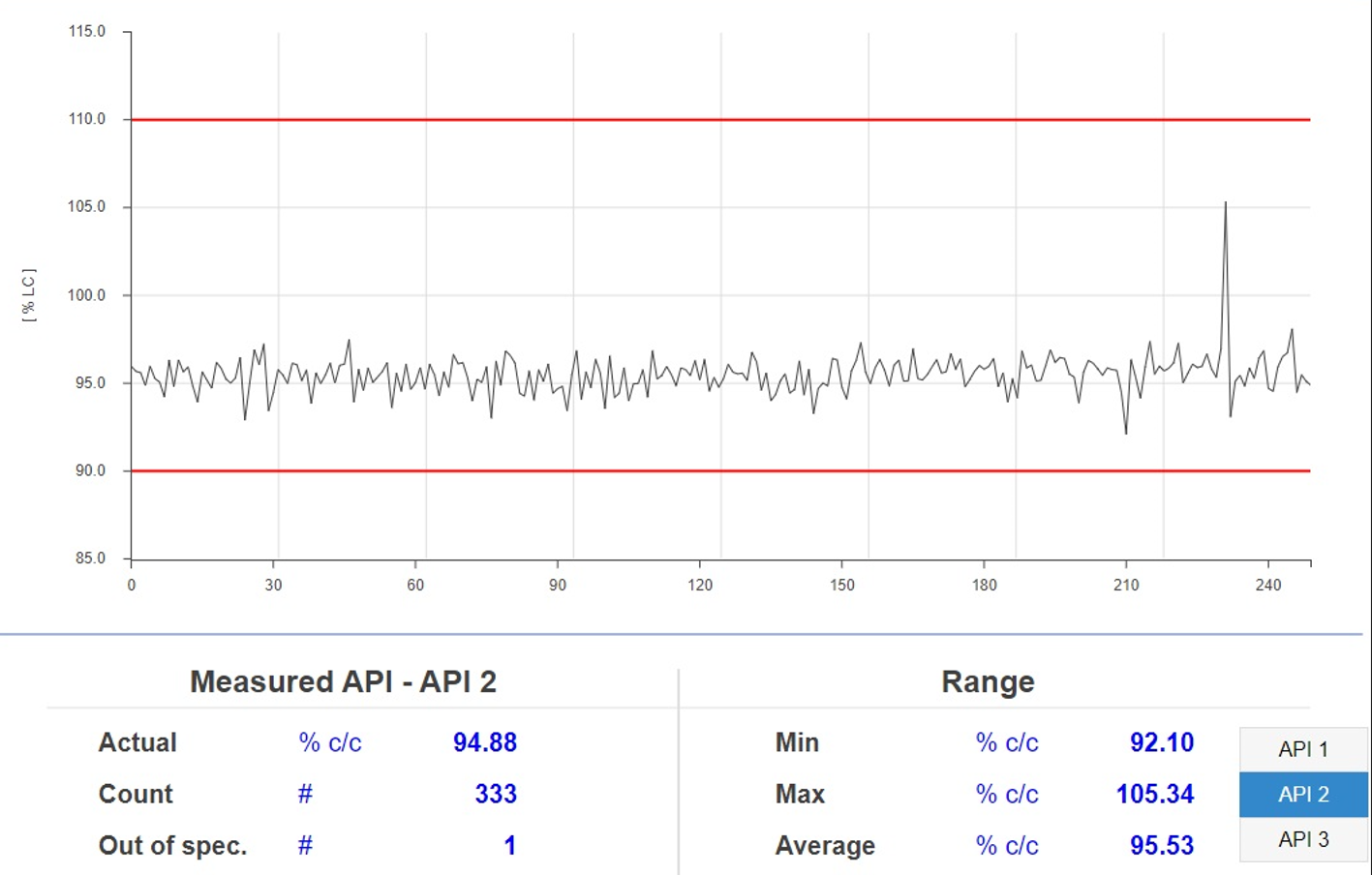Click the y-axis label 100.0

click(87, 295)
